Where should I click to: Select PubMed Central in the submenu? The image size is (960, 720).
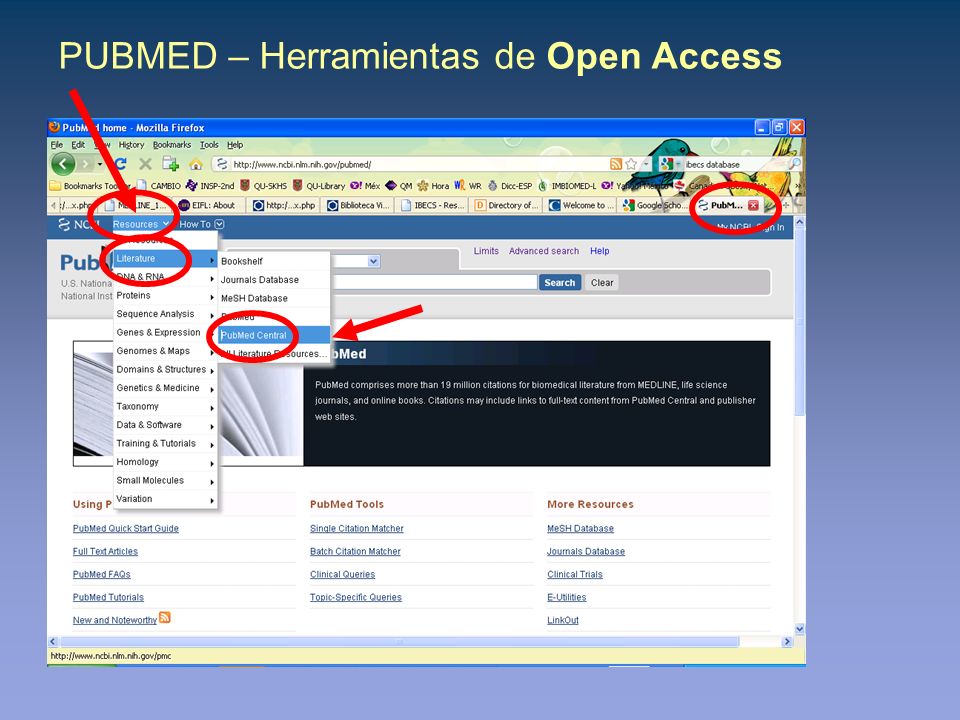[274, 336]
